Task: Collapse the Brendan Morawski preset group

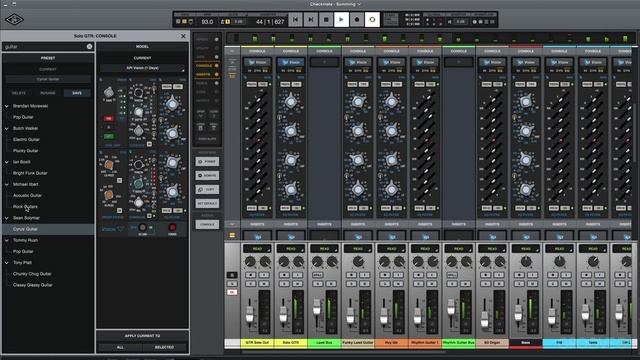Action: tap(7, 106)
